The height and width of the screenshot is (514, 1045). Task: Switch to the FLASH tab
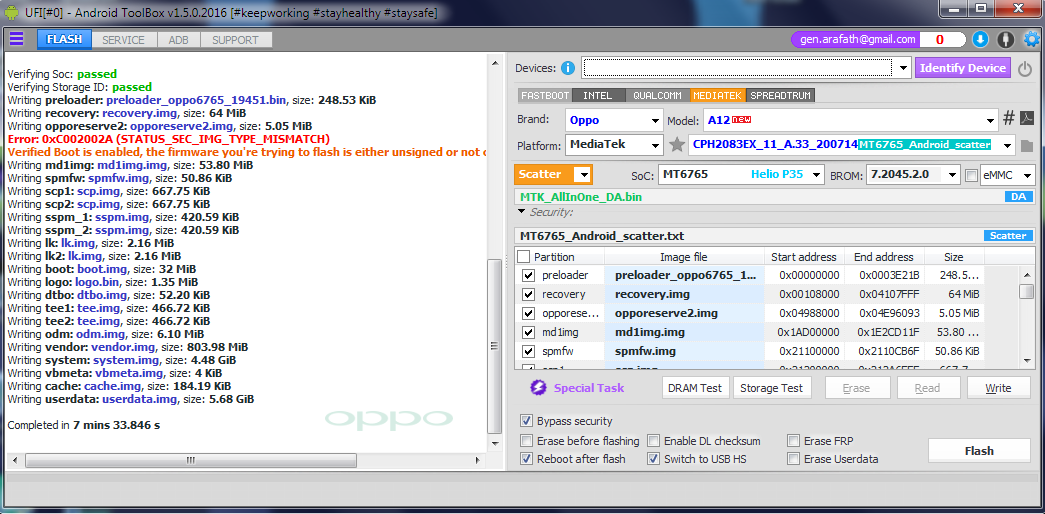65,39
